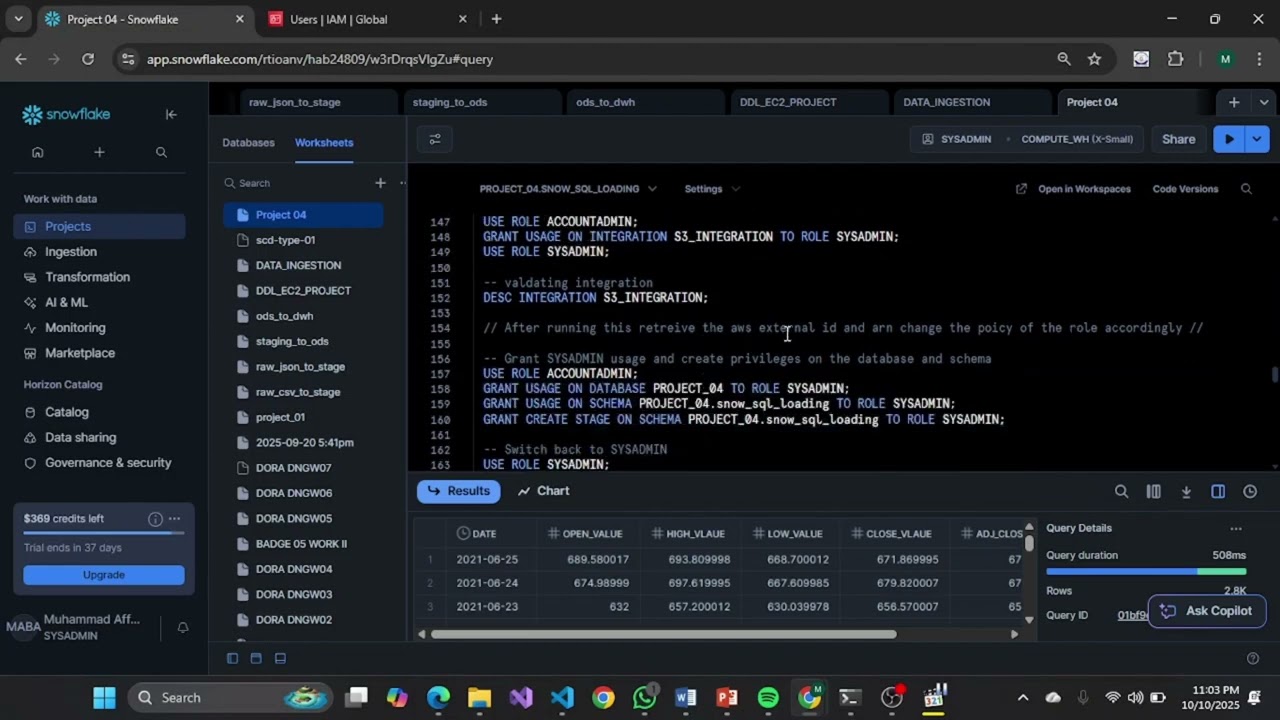Go to Snowflake home icon
1280x720 pixels.
[x=37, y=152]
